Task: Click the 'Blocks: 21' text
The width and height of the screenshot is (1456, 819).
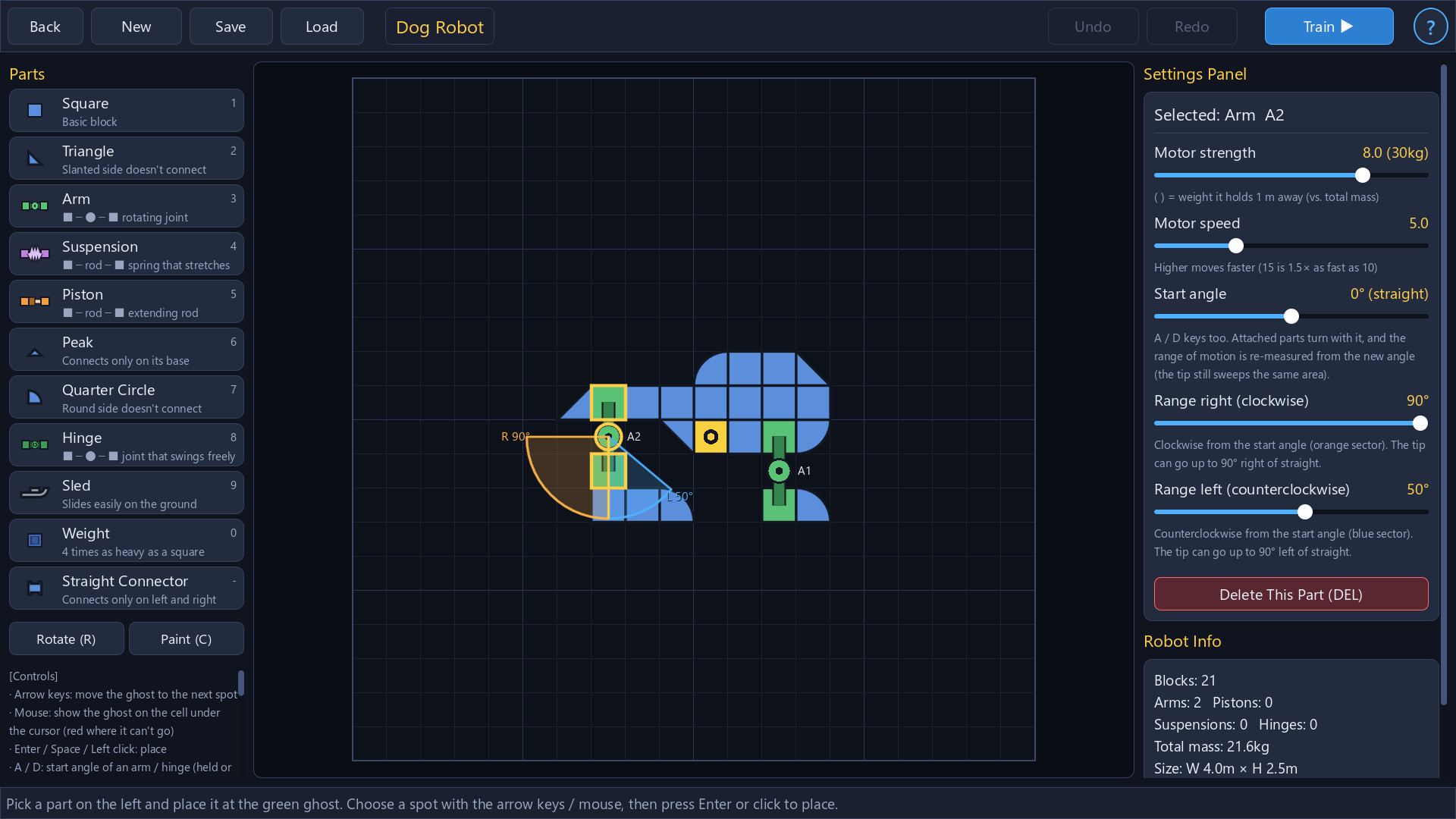Action: [x=1185, y=681]
